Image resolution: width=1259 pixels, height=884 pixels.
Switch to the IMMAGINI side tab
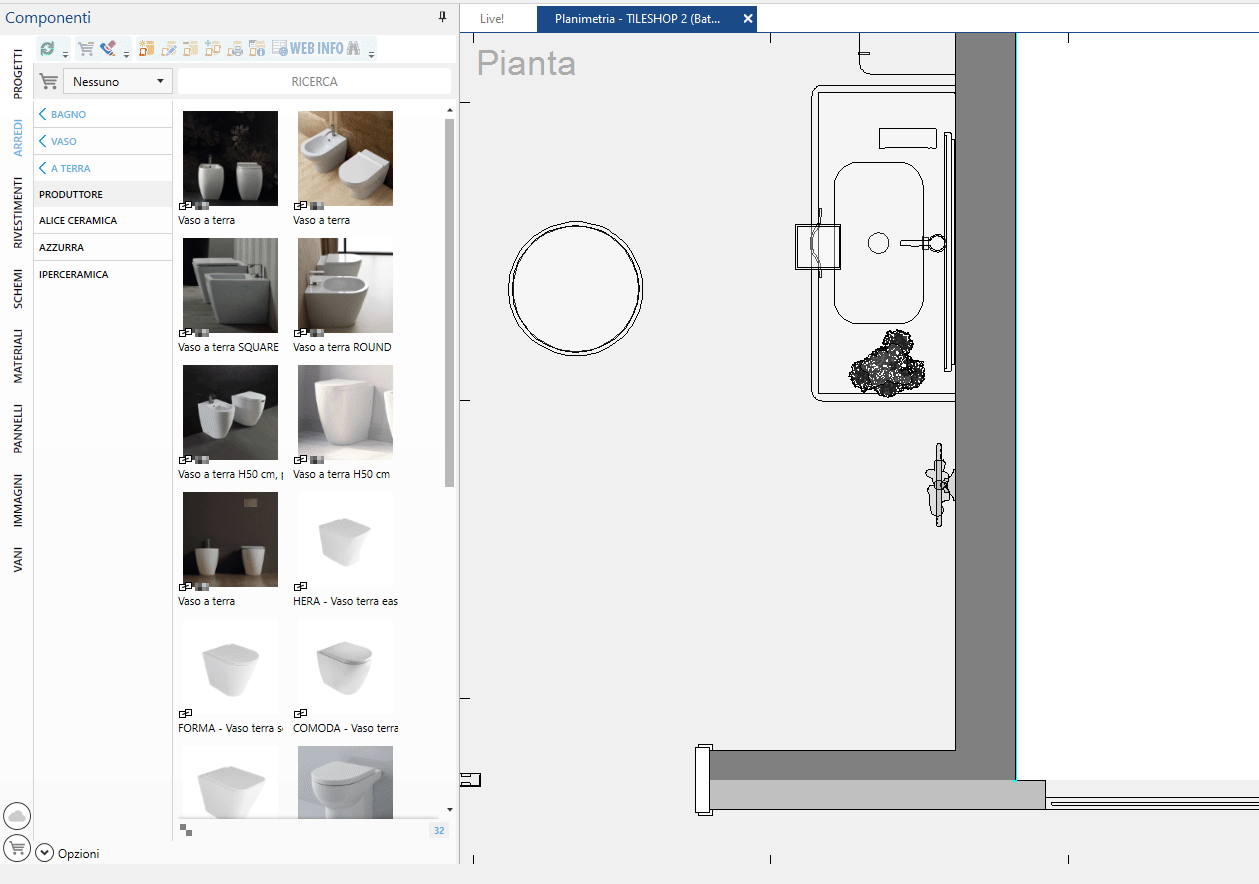[x=18, y=500]
